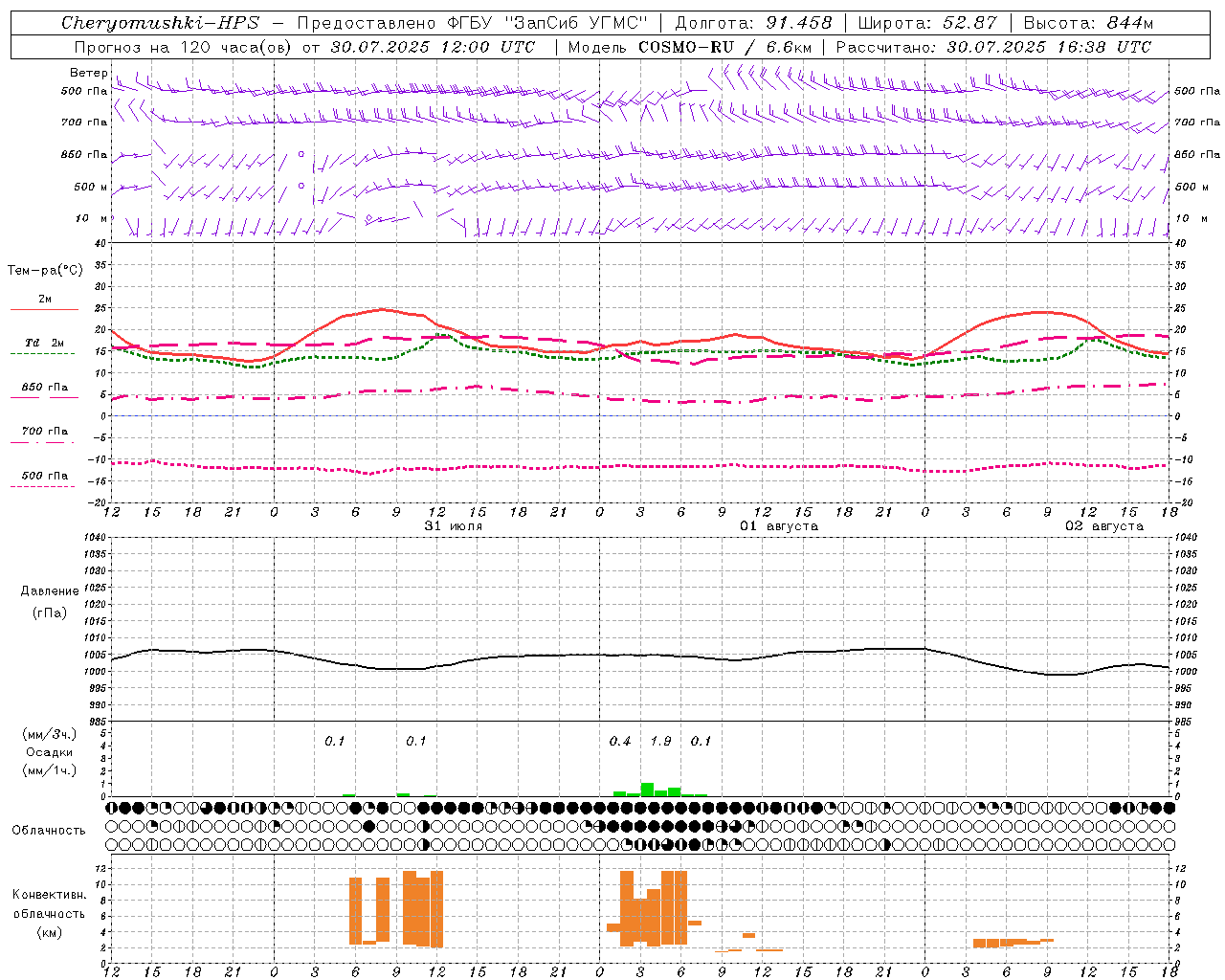1225x980 pixels.
Task: Click the date label 31 июля
Action: pos(454,526)
